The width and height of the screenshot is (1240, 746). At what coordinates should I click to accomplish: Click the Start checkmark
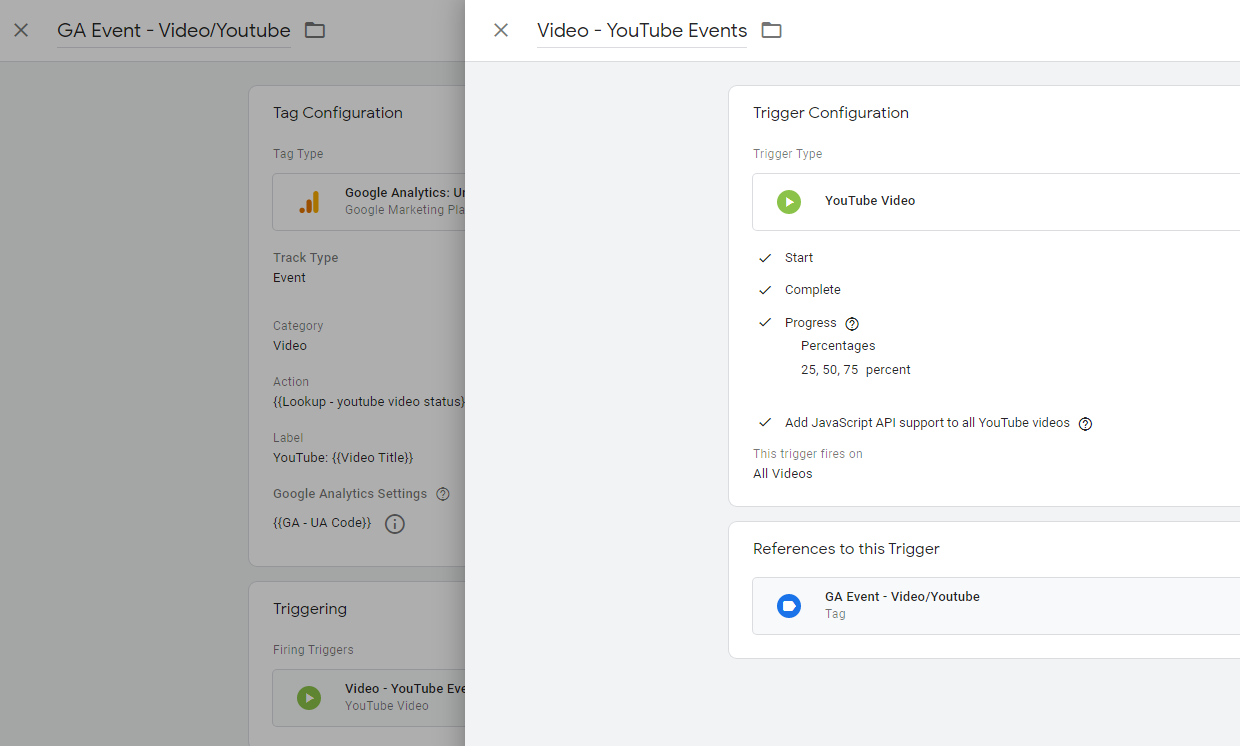click(x=765, y=258)
